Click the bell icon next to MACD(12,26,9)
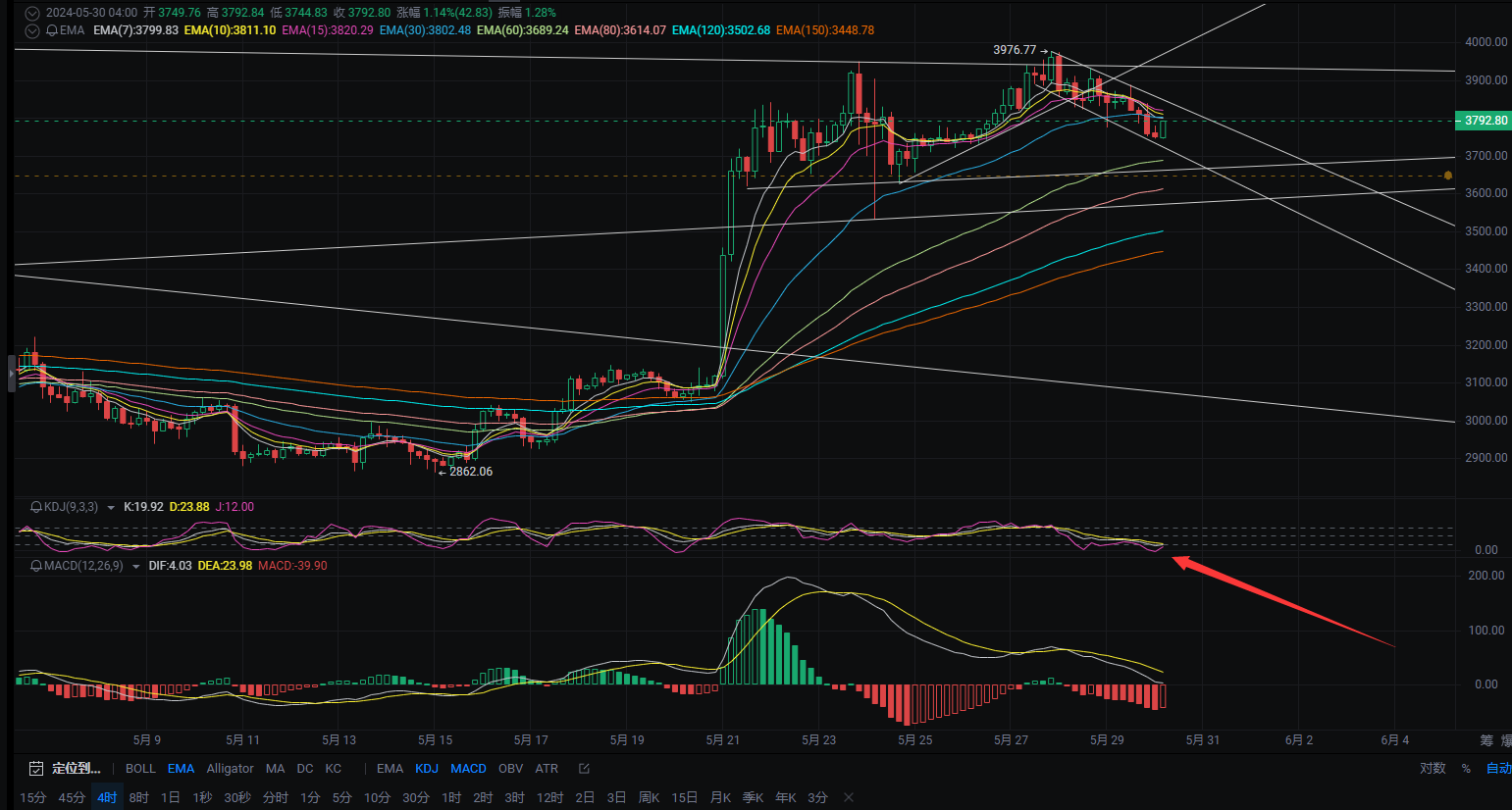 pyautogui.click(x=36, y=566)
